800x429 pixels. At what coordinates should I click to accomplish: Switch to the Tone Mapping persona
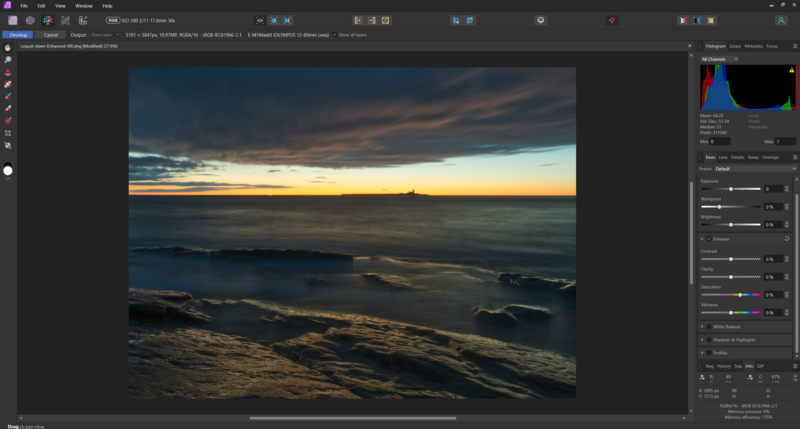point(65,20)
